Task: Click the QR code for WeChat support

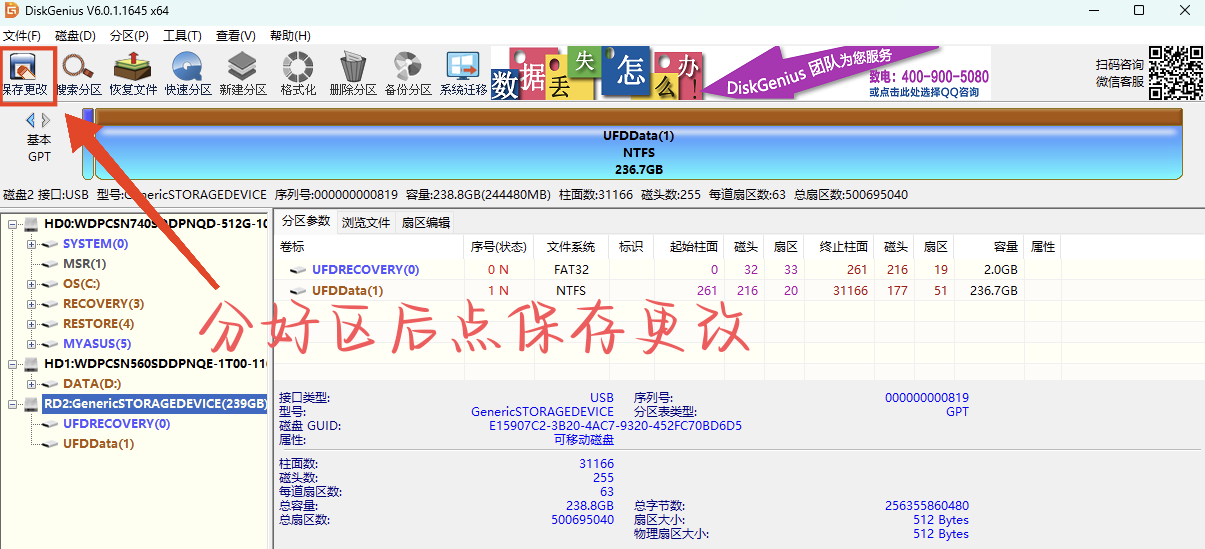Action: pos(1175,73)
